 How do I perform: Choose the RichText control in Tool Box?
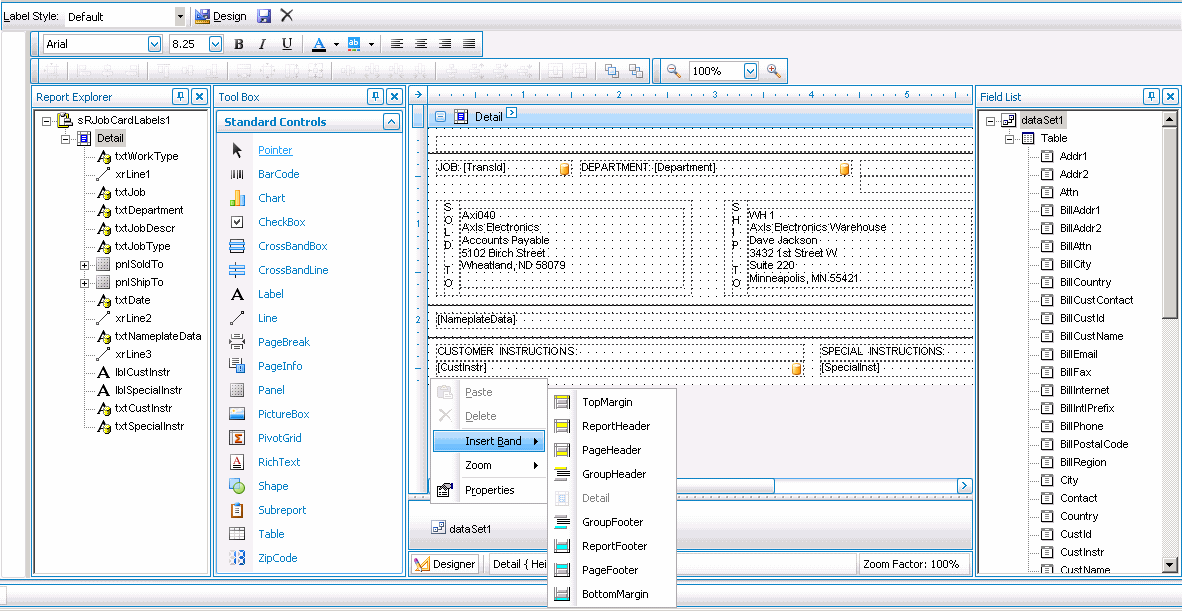coord(279,462)
